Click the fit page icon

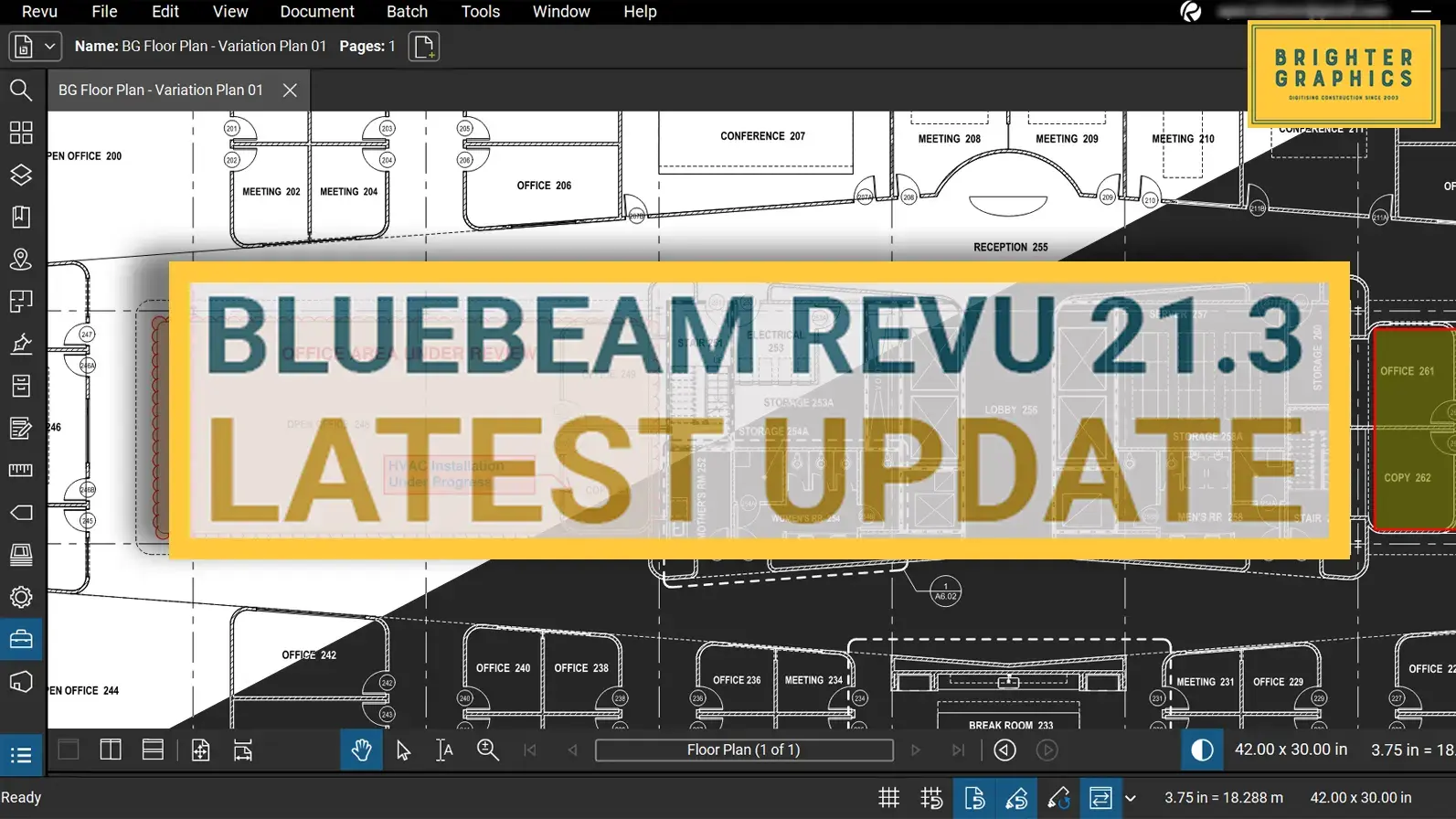200,750
